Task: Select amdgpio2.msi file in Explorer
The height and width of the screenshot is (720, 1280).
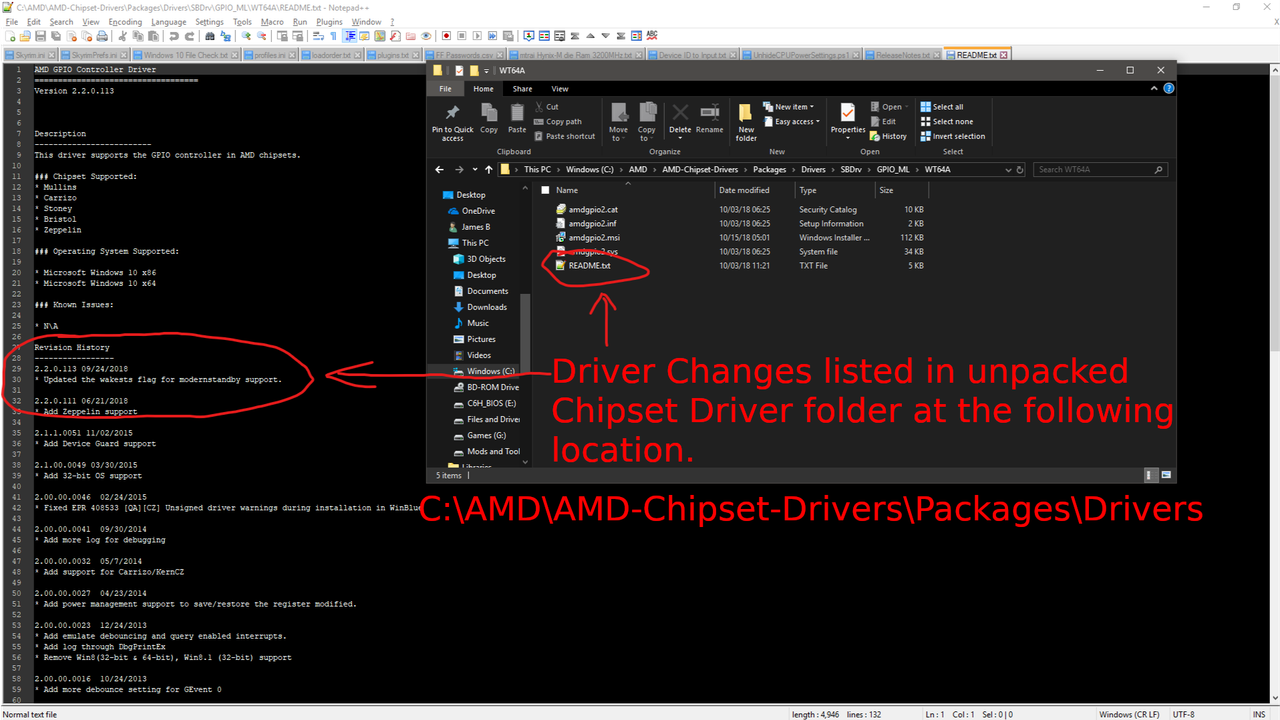Action: (x=594, y=238)
